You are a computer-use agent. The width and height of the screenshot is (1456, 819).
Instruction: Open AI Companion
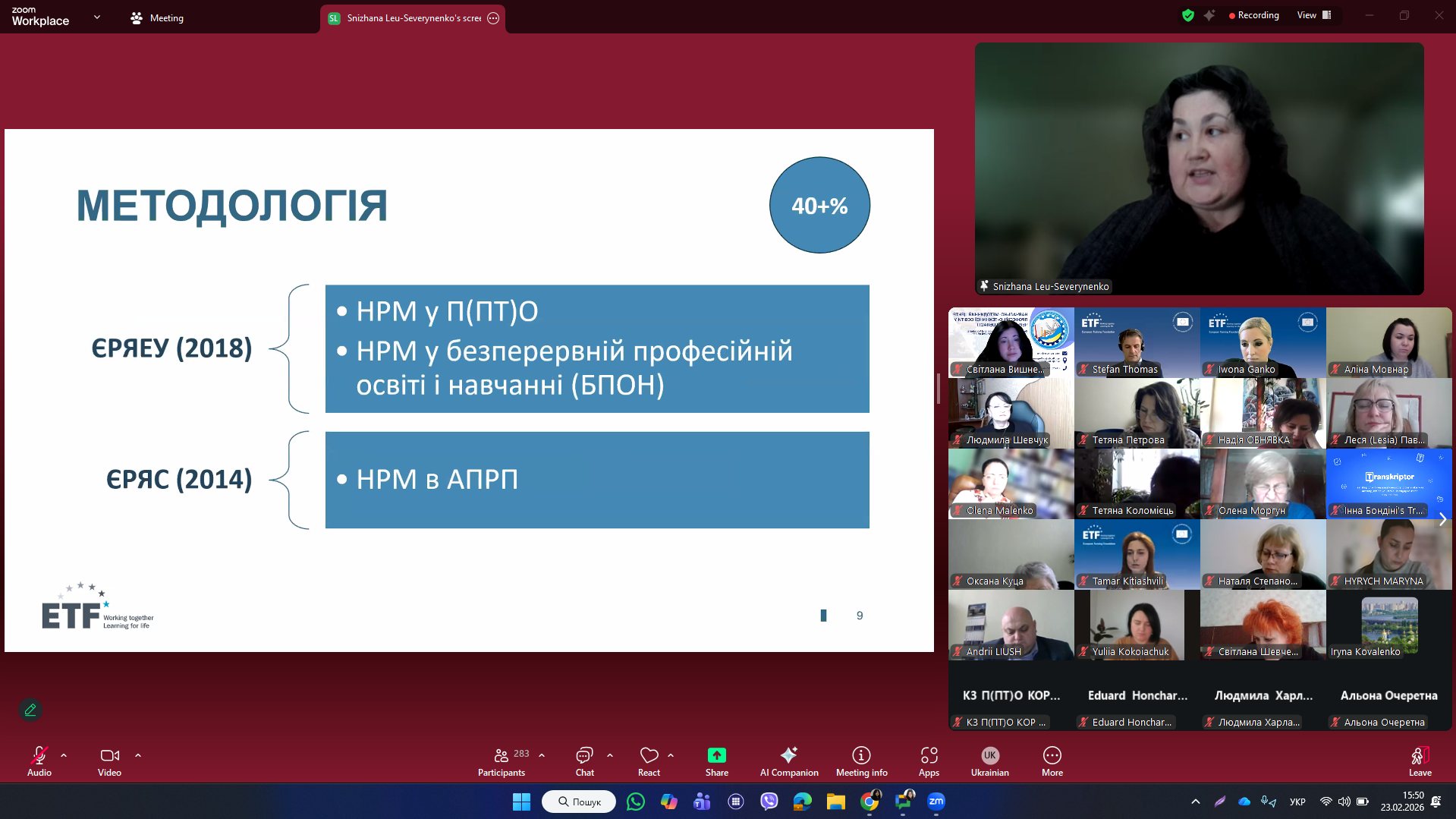click(x=788, y=761)
